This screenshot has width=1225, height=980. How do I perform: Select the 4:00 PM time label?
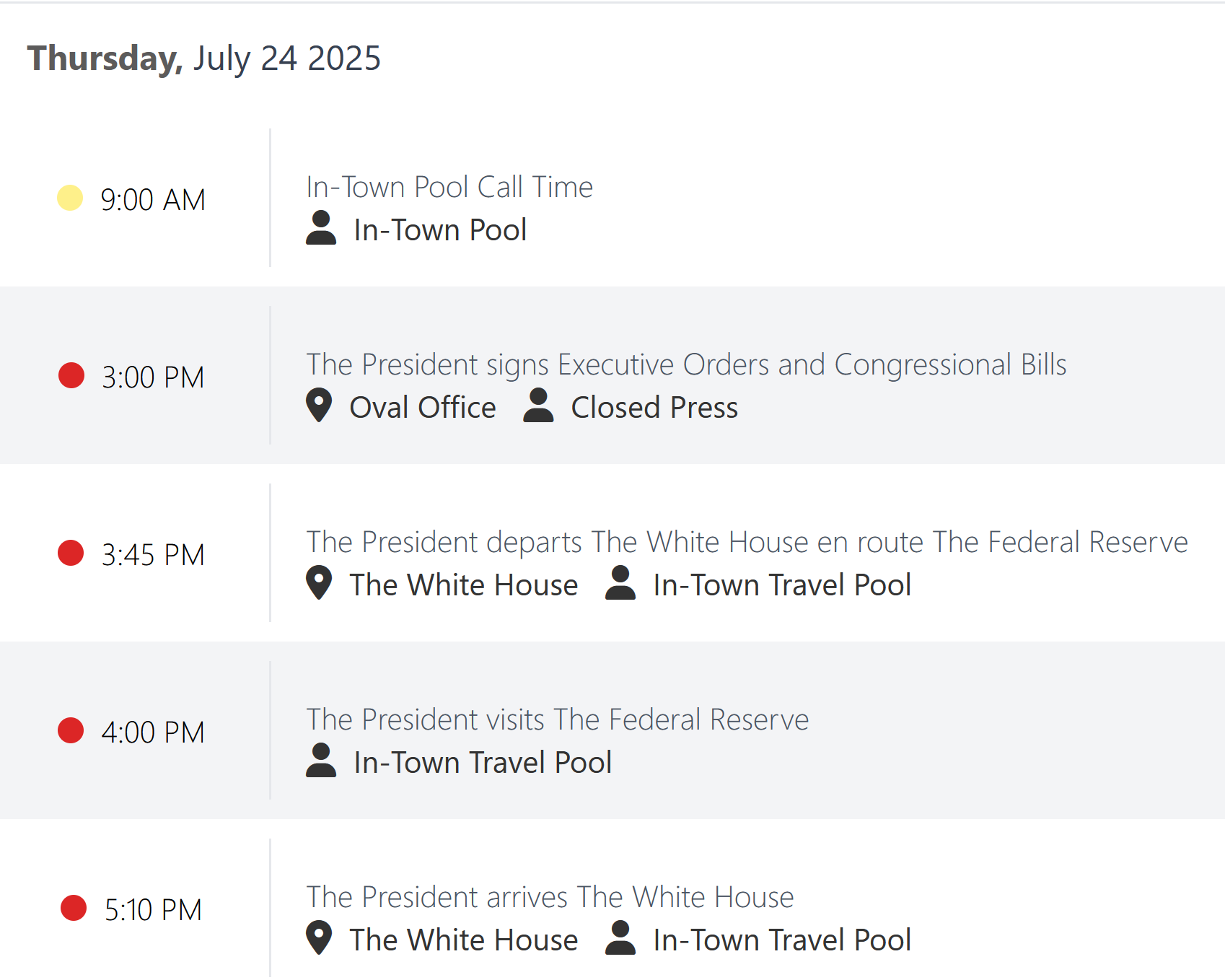pos(153,732)
